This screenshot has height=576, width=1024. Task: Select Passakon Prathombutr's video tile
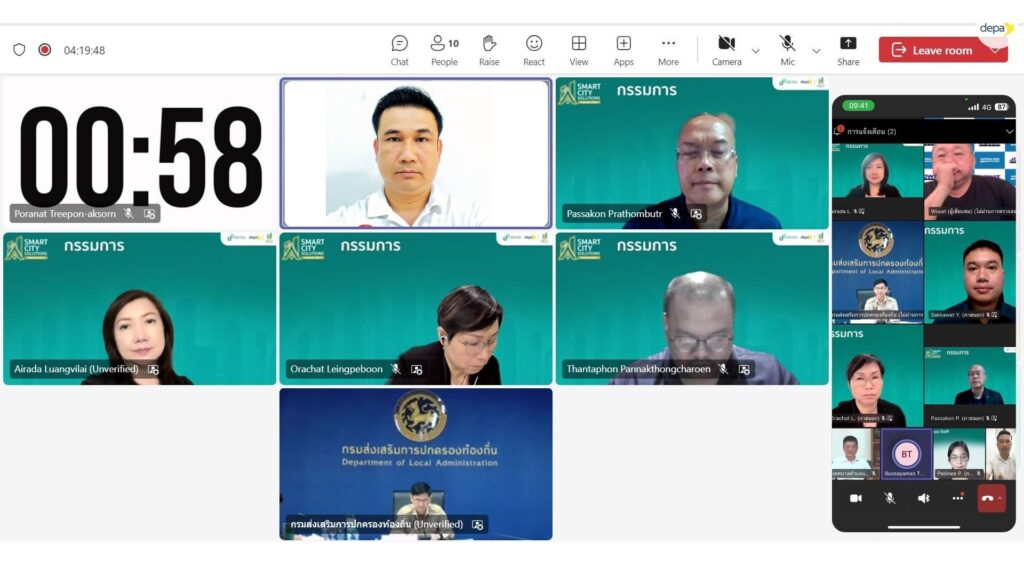(x=692, y=153)
